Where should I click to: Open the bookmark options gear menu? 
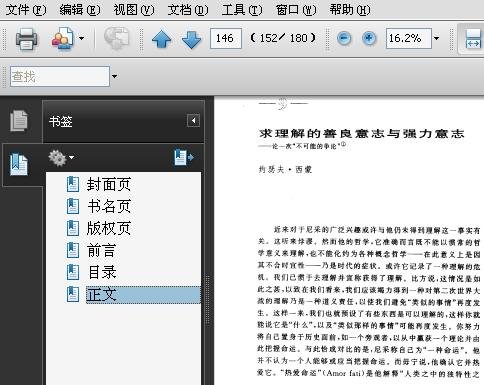click(61, 158)
